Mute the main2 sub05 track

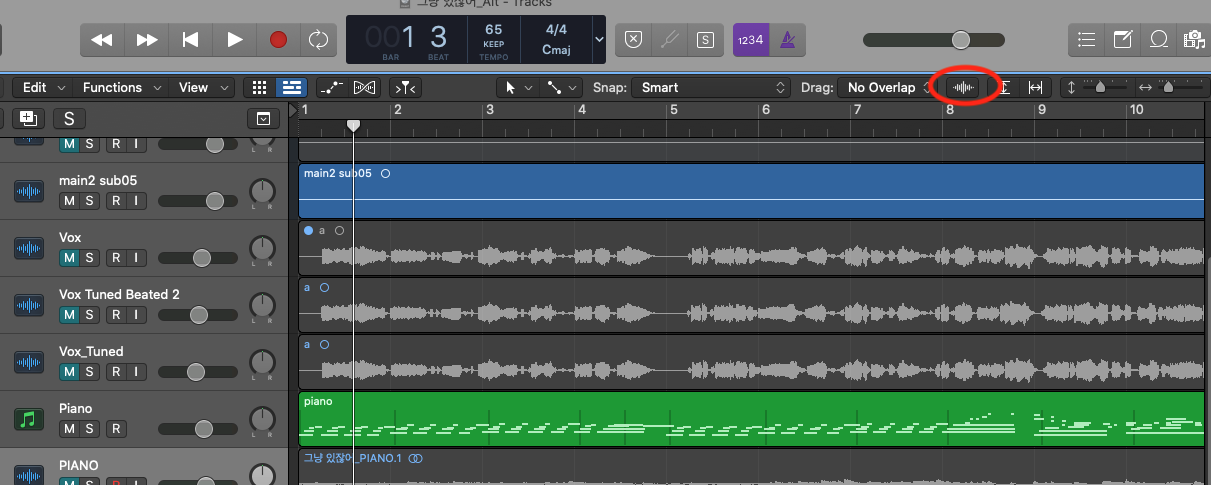(70, 201)
